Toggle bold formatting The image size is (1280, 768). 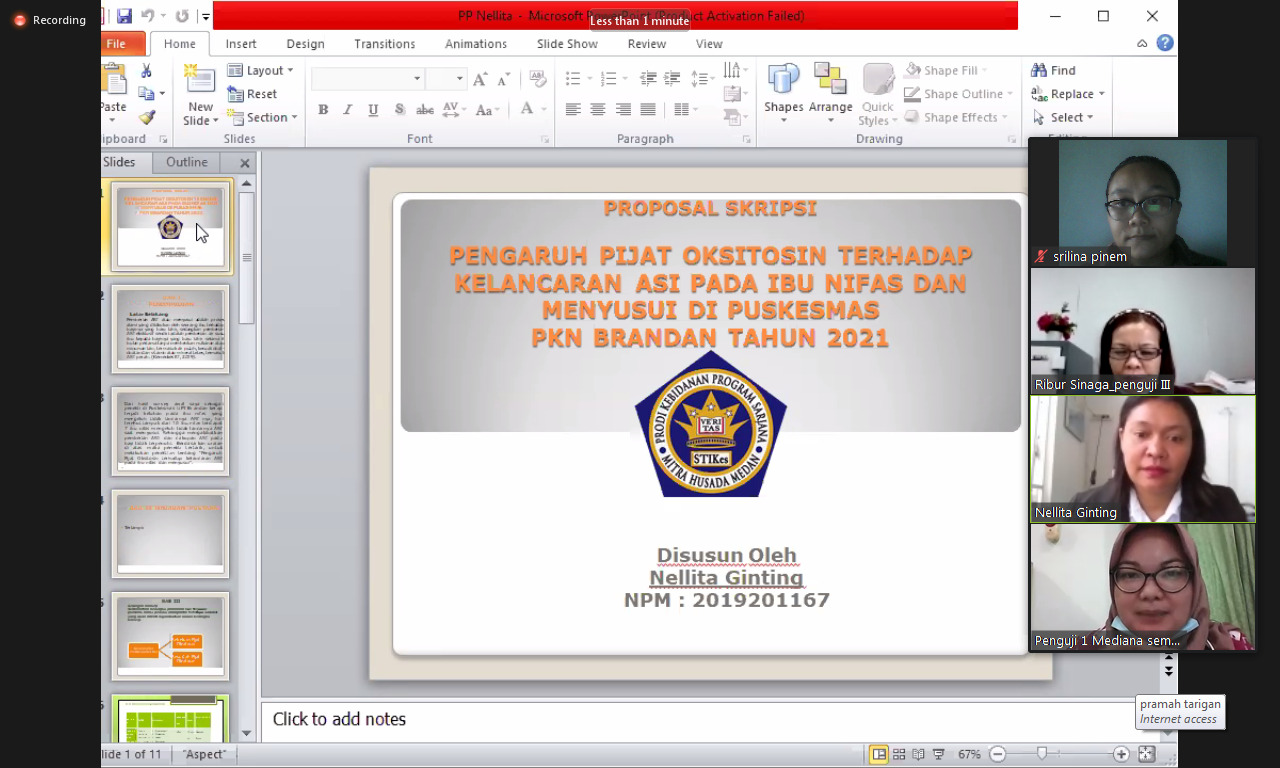coord(323,110)
